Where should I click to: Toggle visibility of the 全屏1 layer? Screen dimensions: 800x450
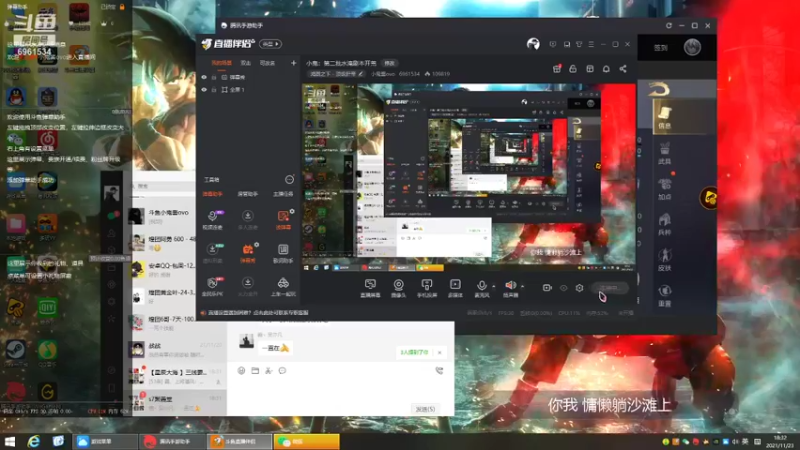pos(204,89)
